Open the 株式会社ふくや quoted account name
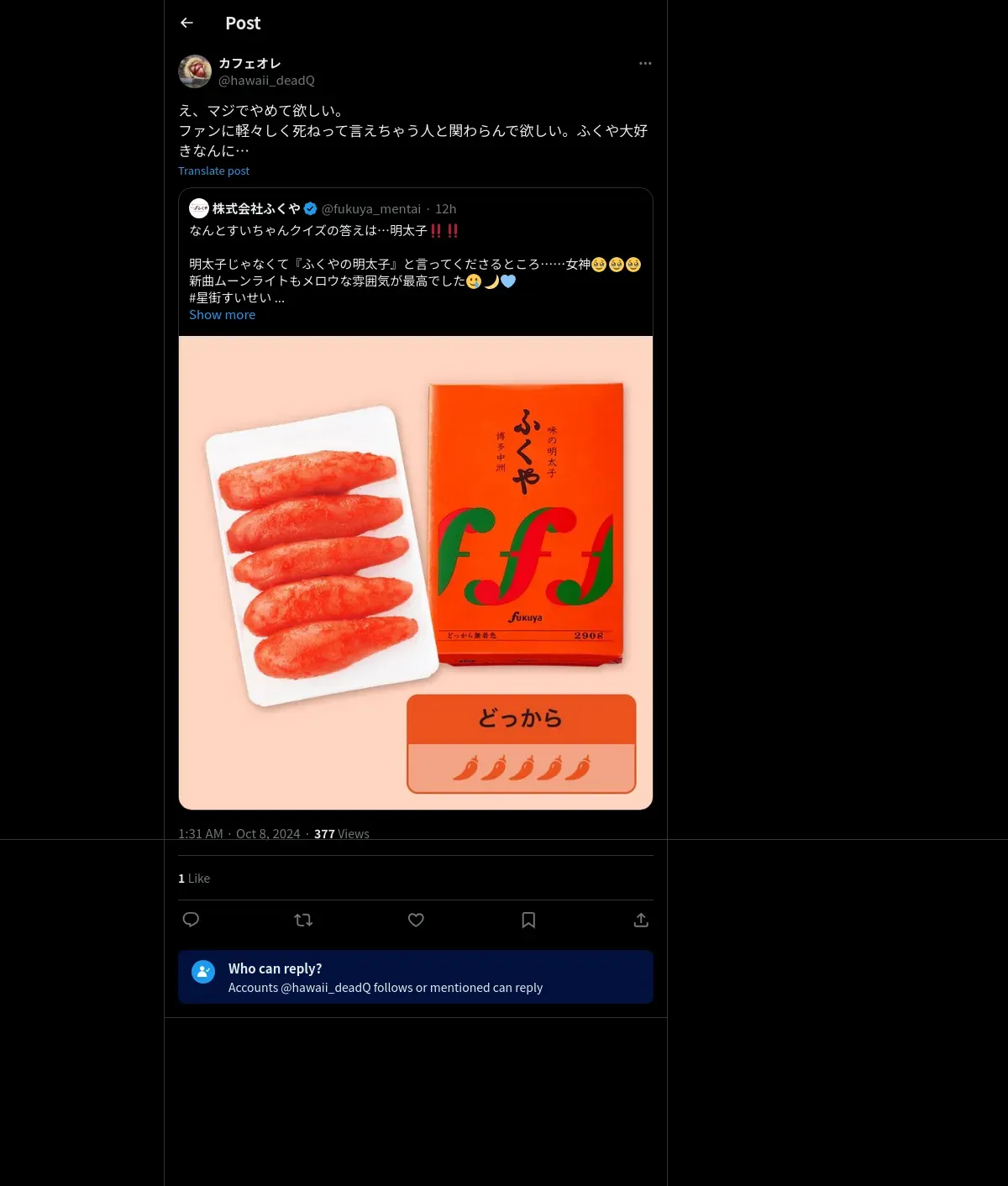The width and height of the screenshot is (1008, 1186). click(256, 208)
